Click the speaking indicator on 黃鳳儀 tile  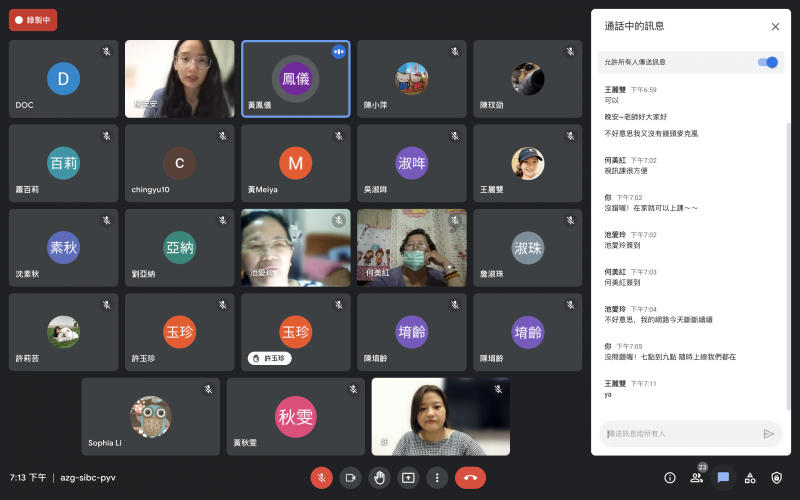click(338, 52)
